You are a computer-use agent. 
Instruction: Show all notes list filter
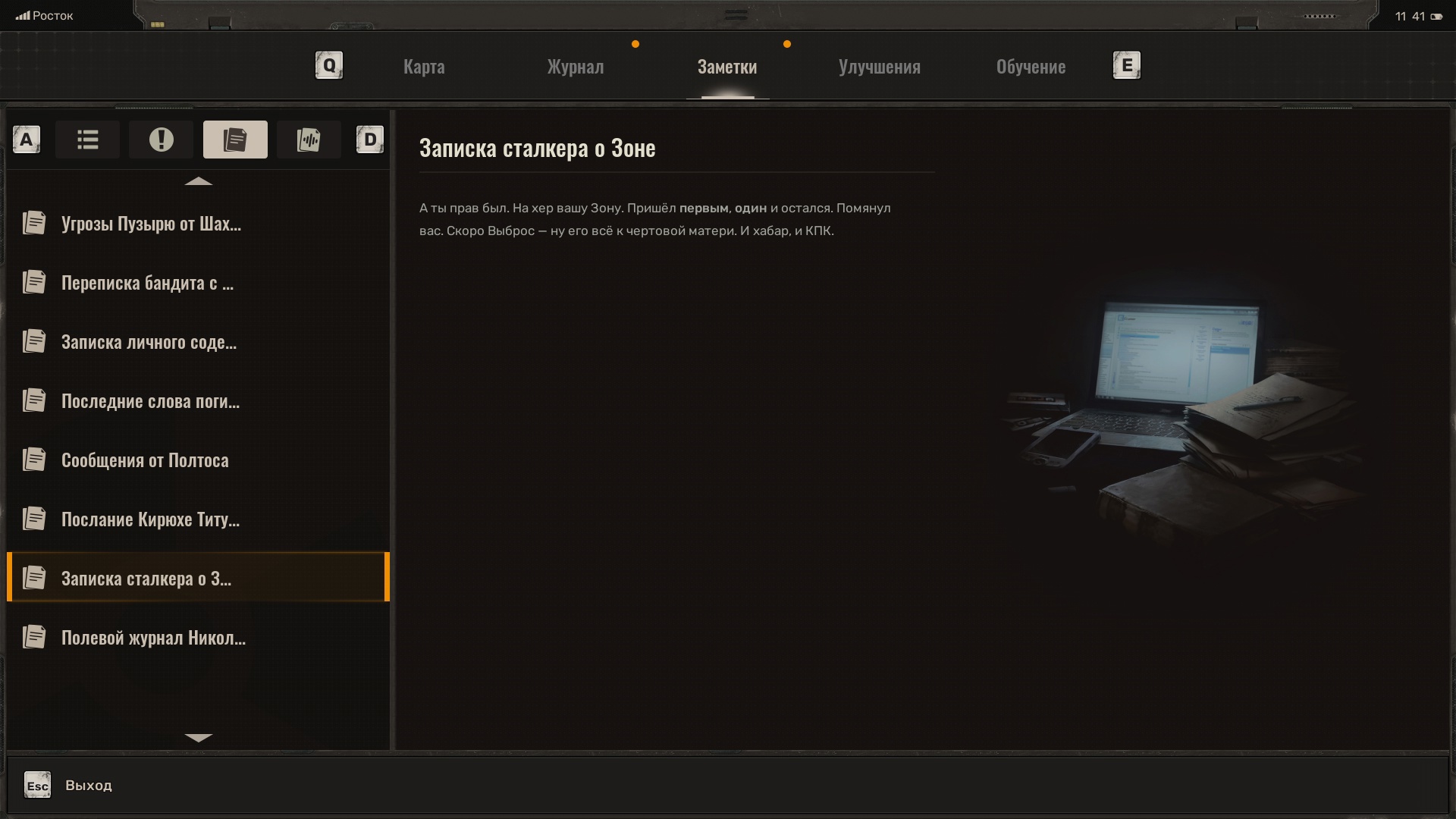(x=88, y=140)
